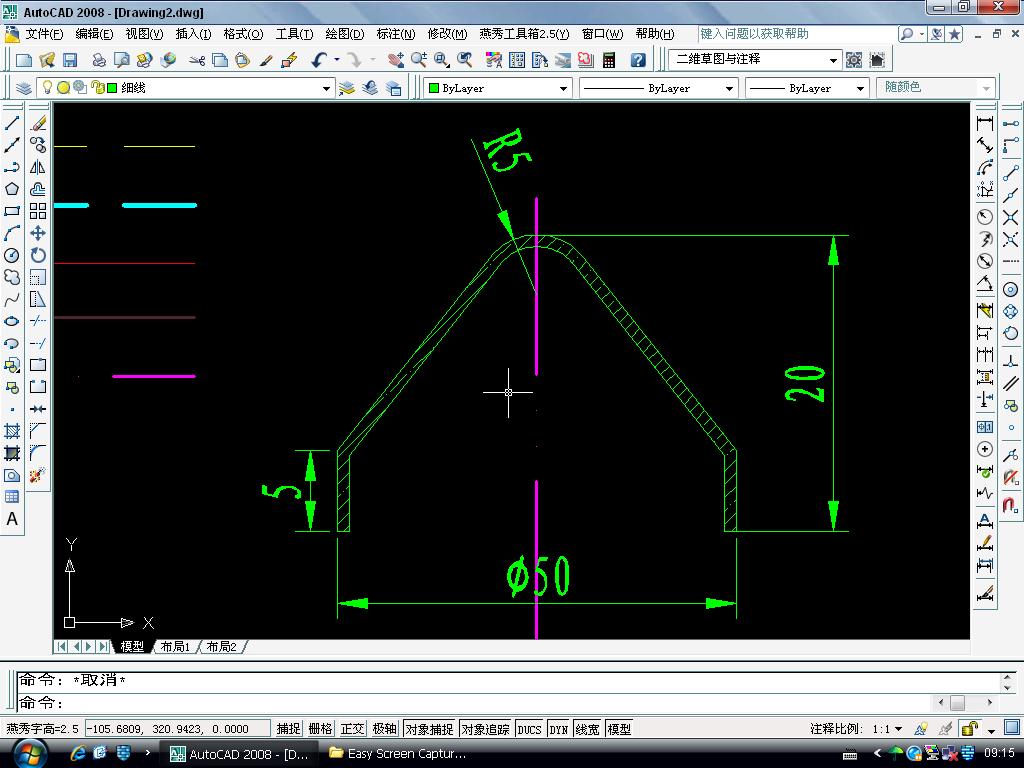Click the 模型 status bar button
The width and height of the screenshot is (1024, 768).
click(x=619, y=729)
